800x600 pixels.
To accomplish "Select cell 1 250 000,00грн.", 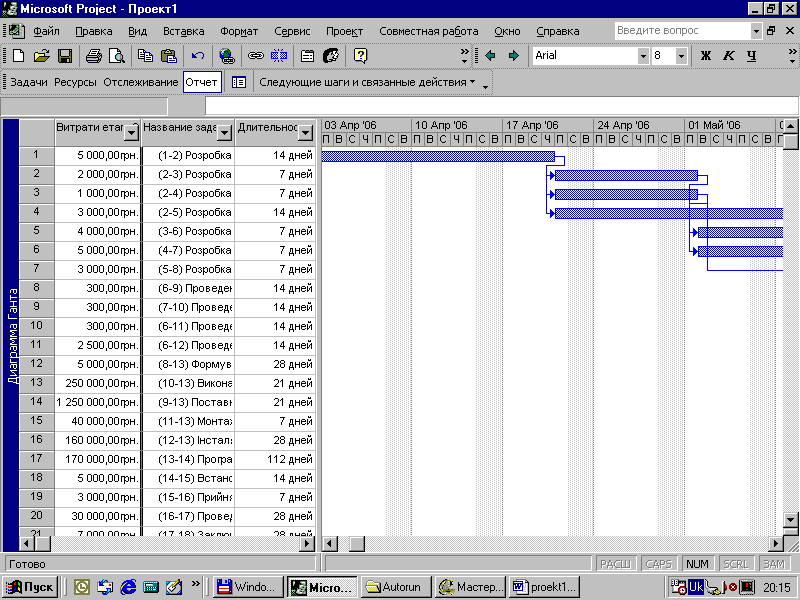I will (x=97, y=402).
